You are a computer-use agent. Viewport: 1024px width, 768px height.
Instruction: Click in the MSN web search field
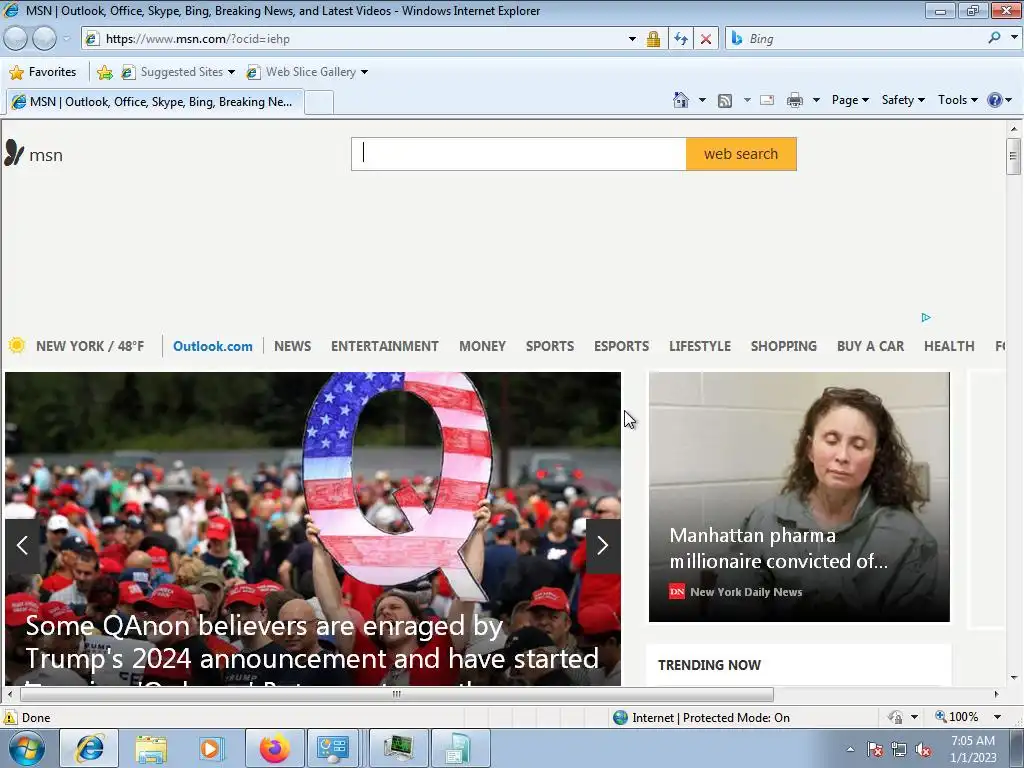click(x=519, y=154)
